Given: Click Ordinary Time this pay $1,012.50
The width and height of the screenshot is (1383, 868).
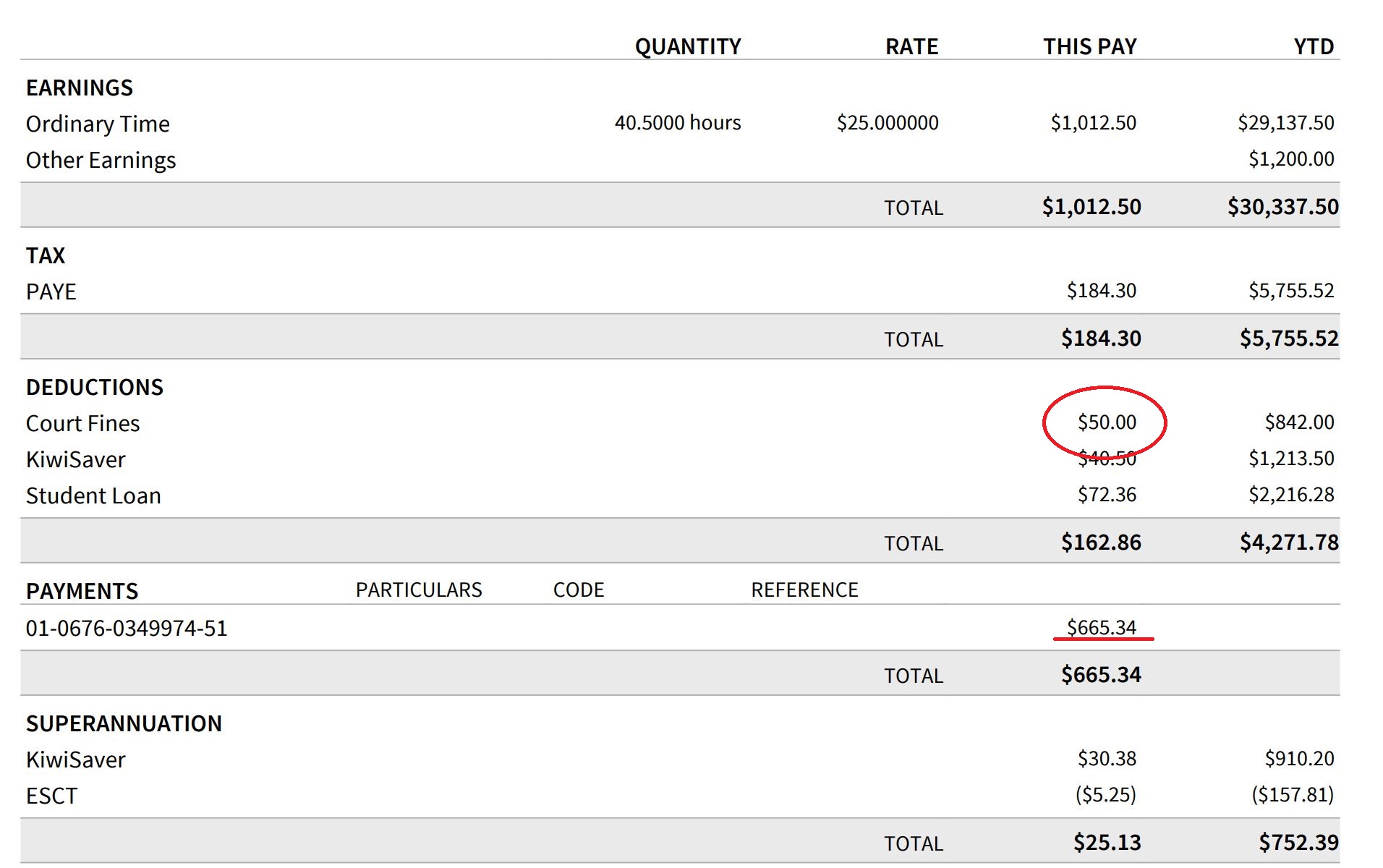Looking at the screenshot, I should point(1093,122).
